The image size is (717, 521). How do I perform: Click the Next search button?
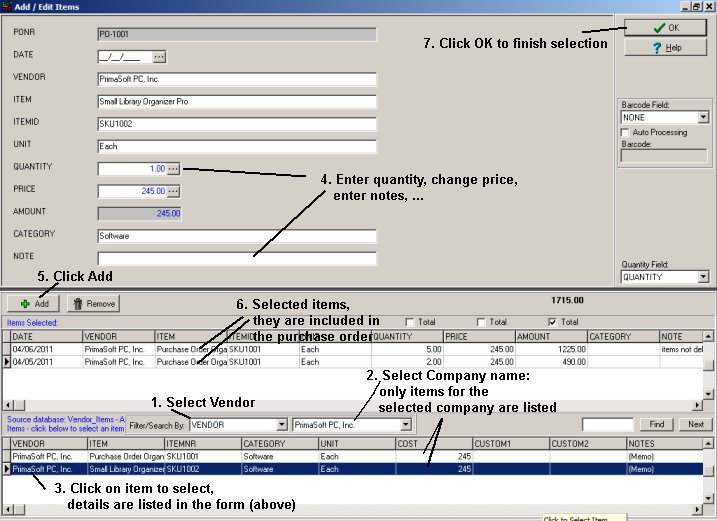click(696, 424)
